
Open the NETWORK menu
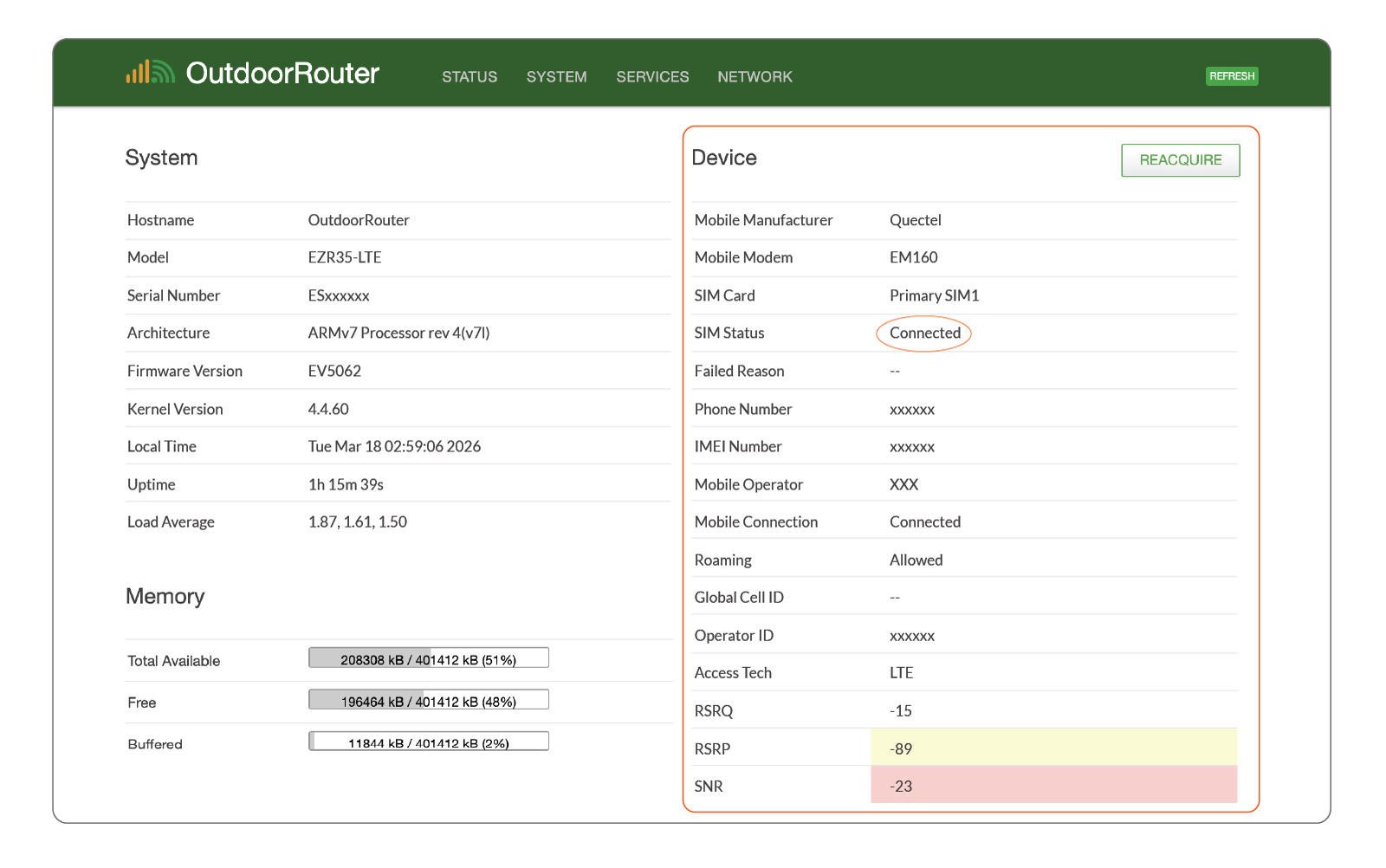[755, 77]
